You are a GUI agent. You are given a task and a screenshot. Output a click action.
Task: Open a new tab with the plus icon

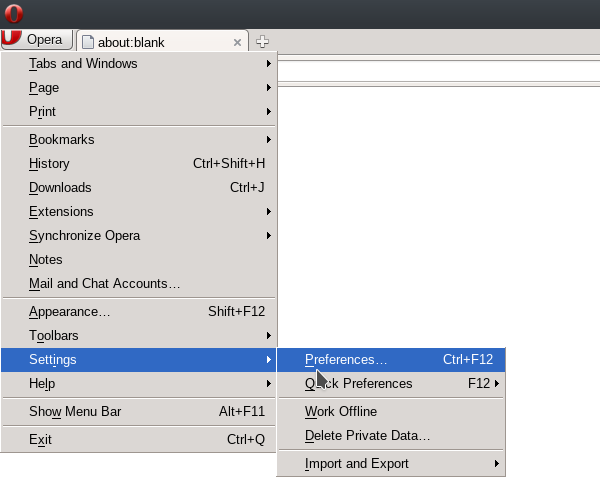coord(262,41)
